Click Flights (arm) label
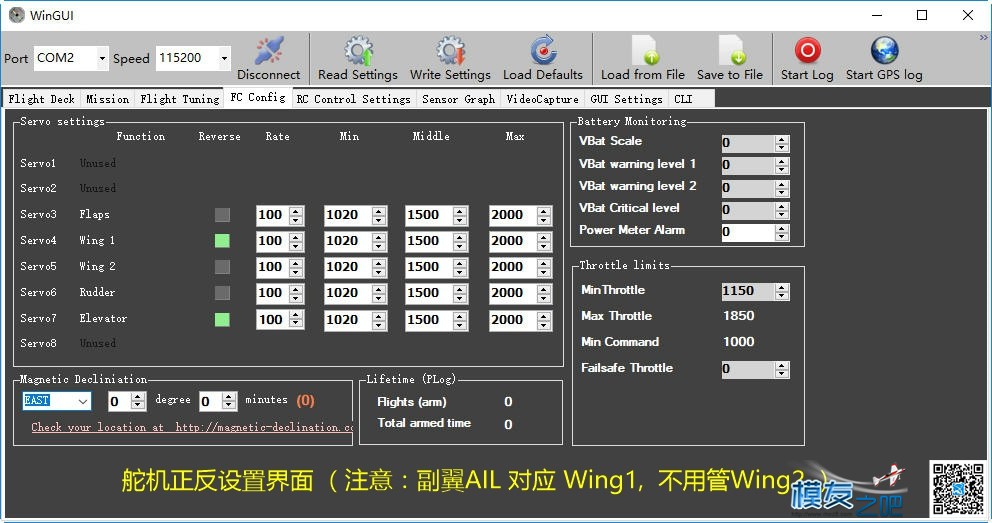 (x=412, y=402)
